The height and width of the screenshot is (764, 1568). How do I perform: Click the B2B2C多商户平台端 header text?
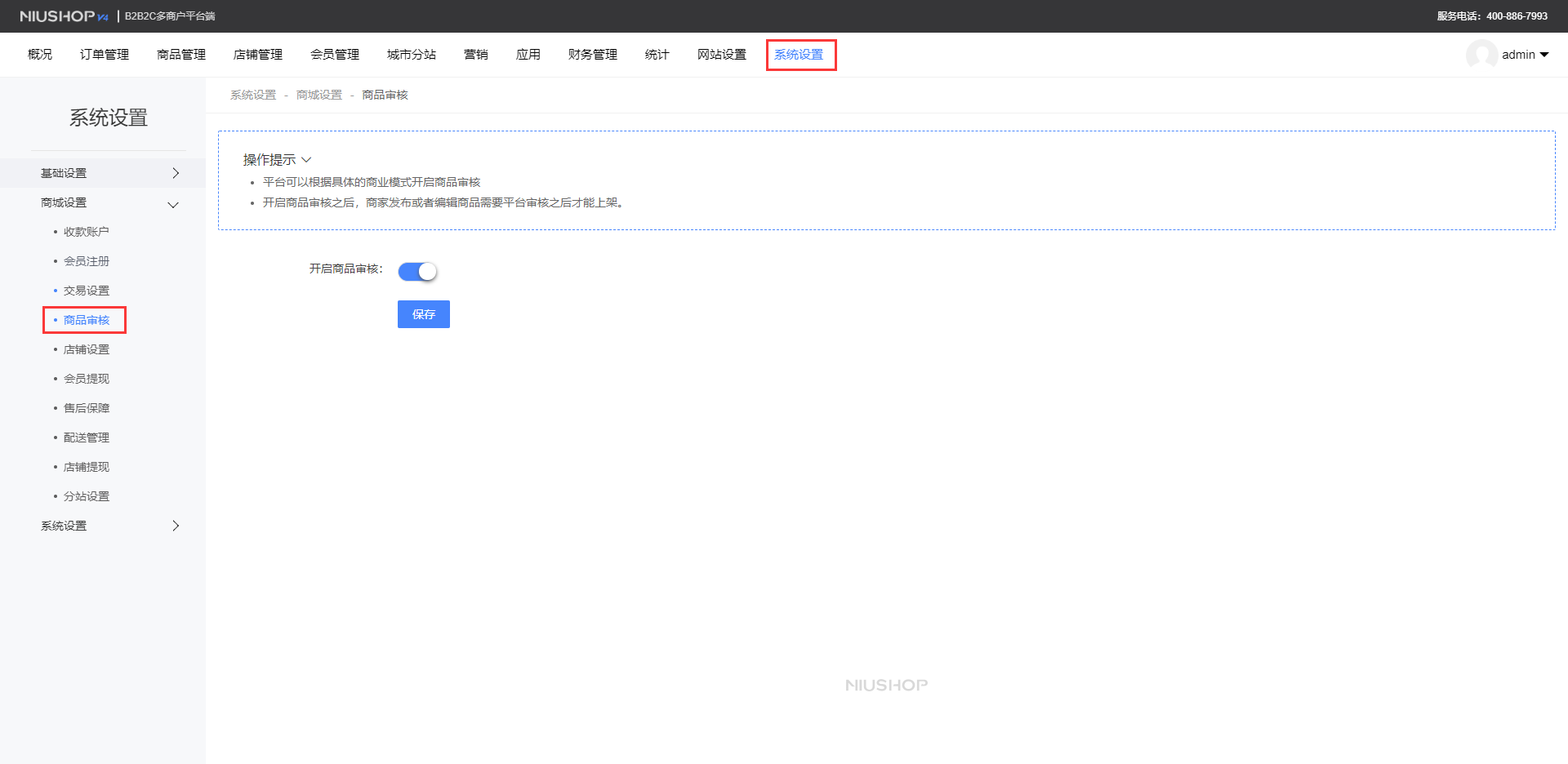point(170,16)
